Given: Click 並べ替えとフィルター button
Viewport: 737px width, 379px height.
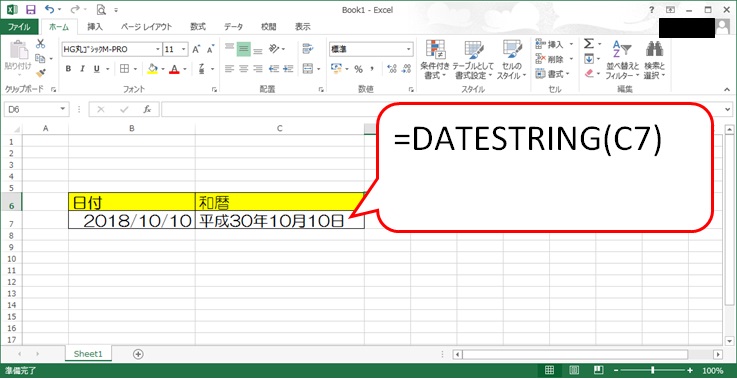Looking at the screenshot, I should click(622, 60).
